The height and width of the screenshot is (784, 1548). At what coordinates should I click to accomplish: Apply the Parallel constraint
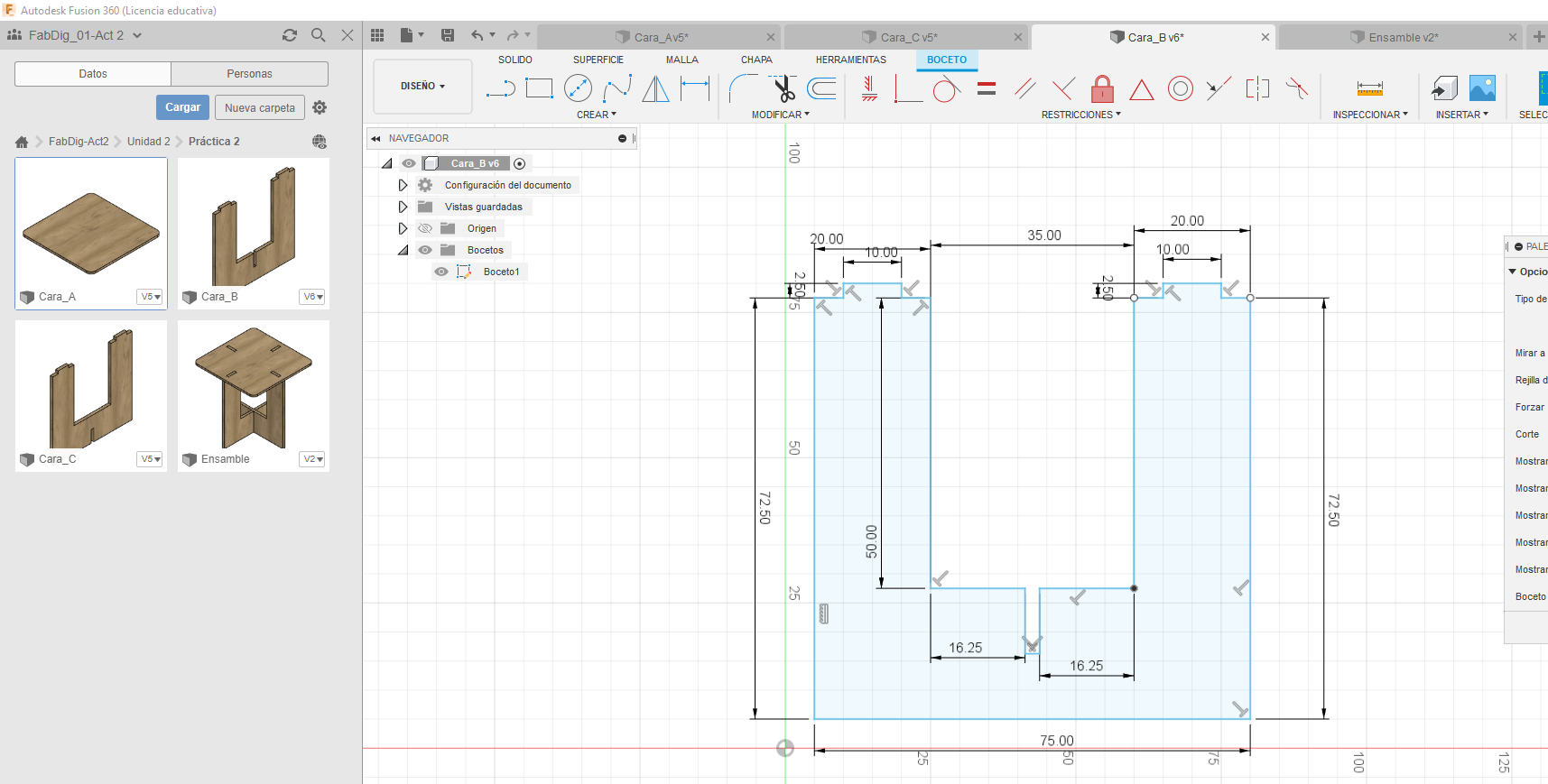pyautogui.click(x=1024, y=88)
